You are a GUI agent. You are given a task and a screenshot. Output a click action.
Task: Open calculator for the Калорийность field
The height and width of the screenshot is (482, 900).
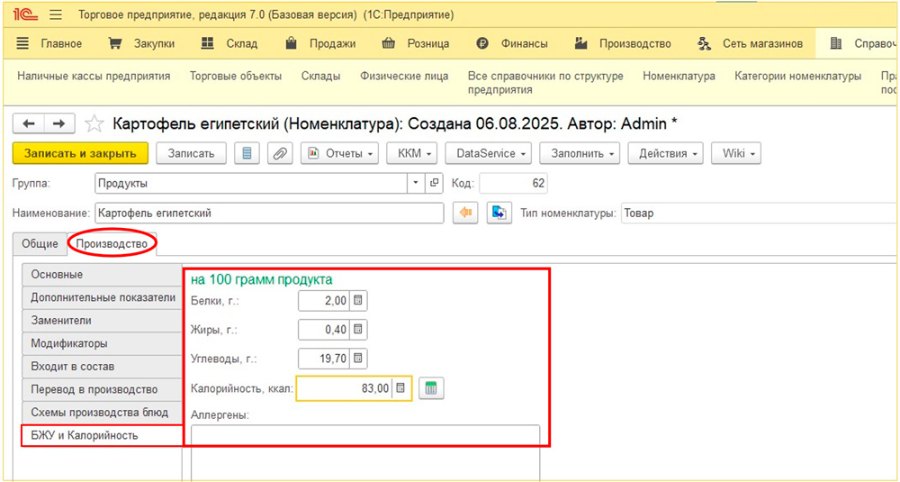coord(401,388)
